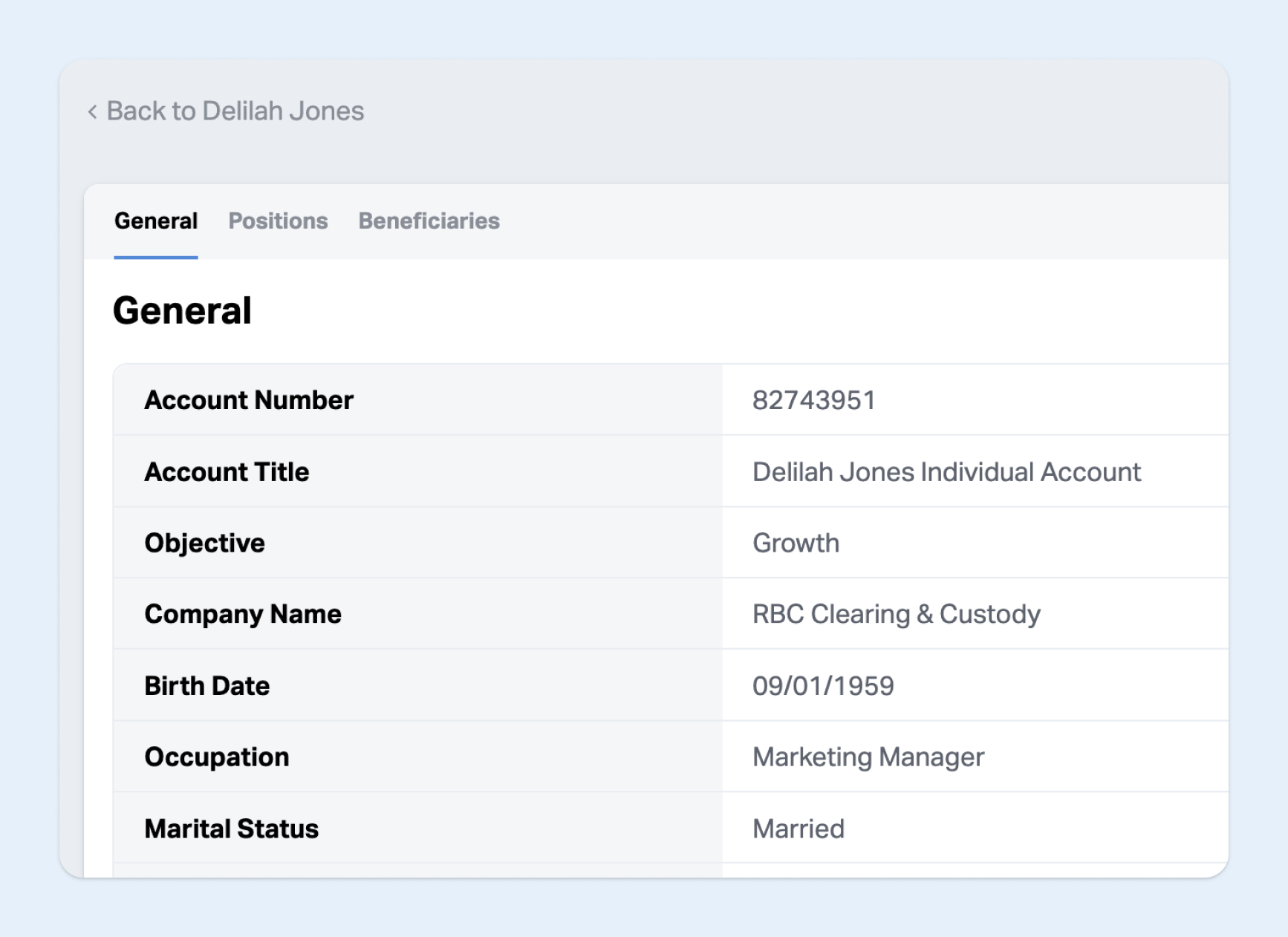Click 'RBC Clearing & Custody' value
This screenshot has width=1288, height=937.
point(896,615)
